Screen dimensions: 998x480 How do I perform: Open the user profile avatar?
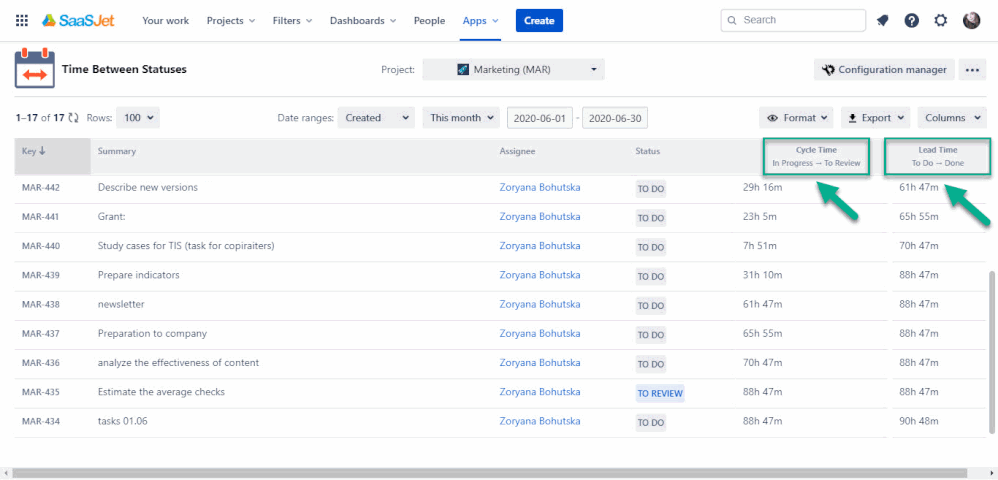[971, 20]
